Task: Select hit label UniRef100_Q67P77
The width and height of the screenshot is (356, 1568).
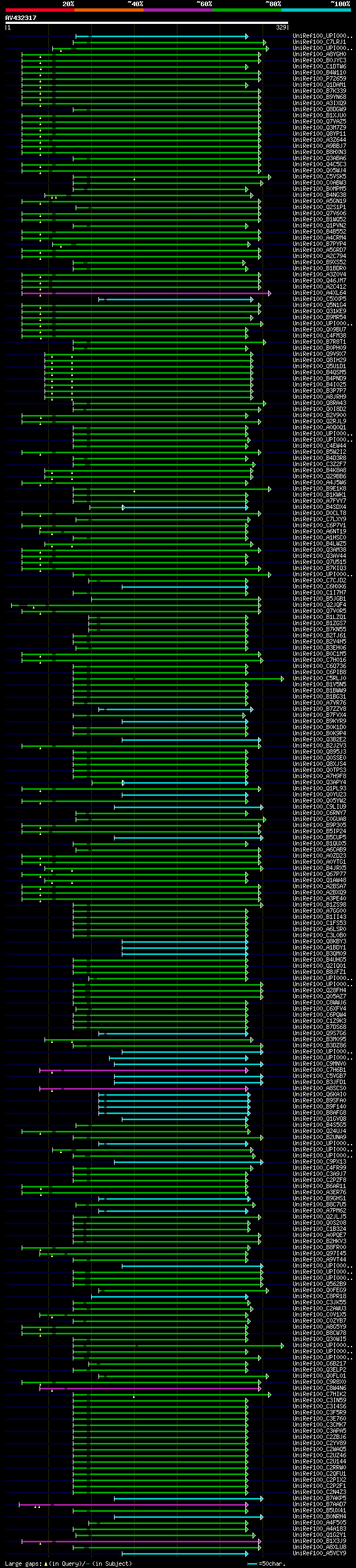Action: [x=319, y=875]
